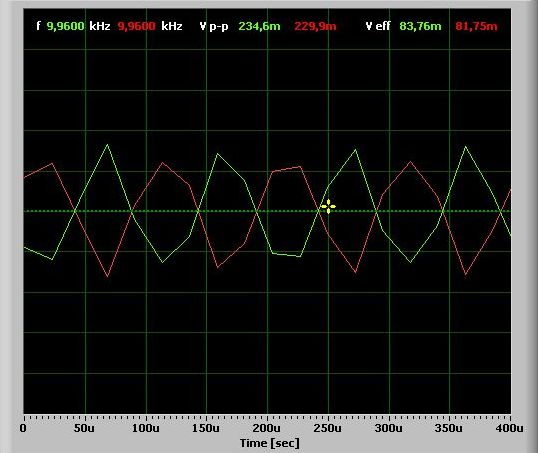The width and height of the screenshot is (538, 453).
Task: Select the red frequency value 9,9600
Action: 137,26
